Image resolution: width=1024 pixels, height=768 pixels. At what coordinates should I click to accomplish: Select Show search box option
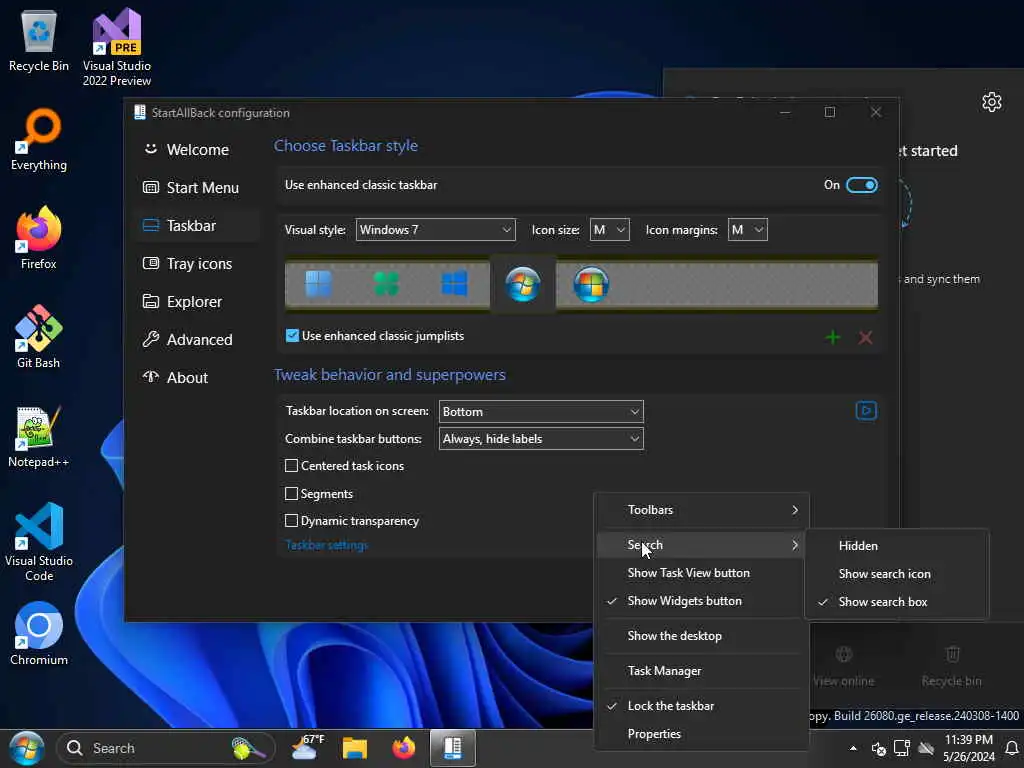coord(897,602)
